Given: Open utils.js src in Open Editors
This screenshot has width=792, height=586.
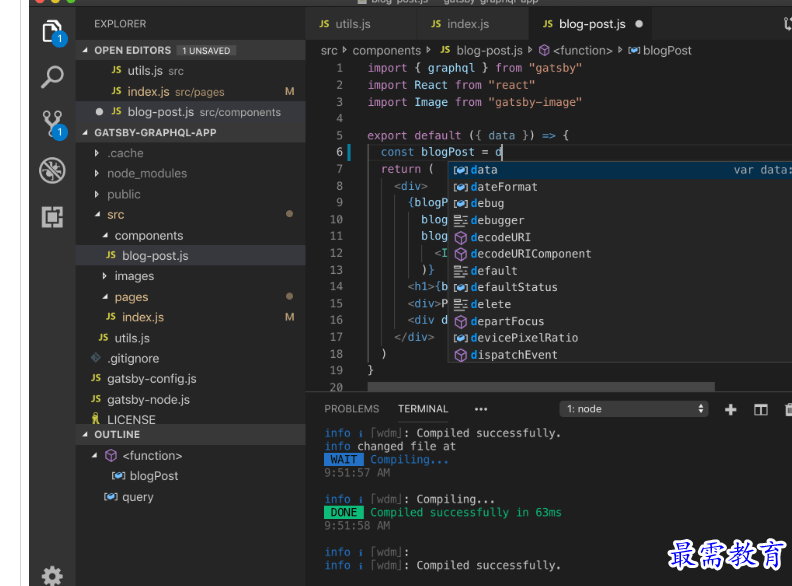Looking at the screenshot, I should click(x=191, y=71).
